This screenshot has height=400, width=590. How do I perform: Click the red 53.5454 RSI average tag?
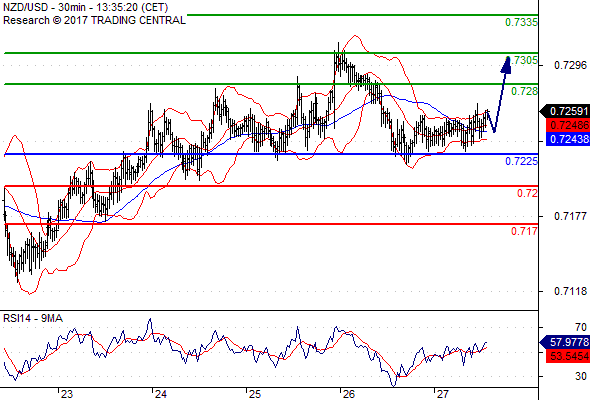[x=568, y=356]
